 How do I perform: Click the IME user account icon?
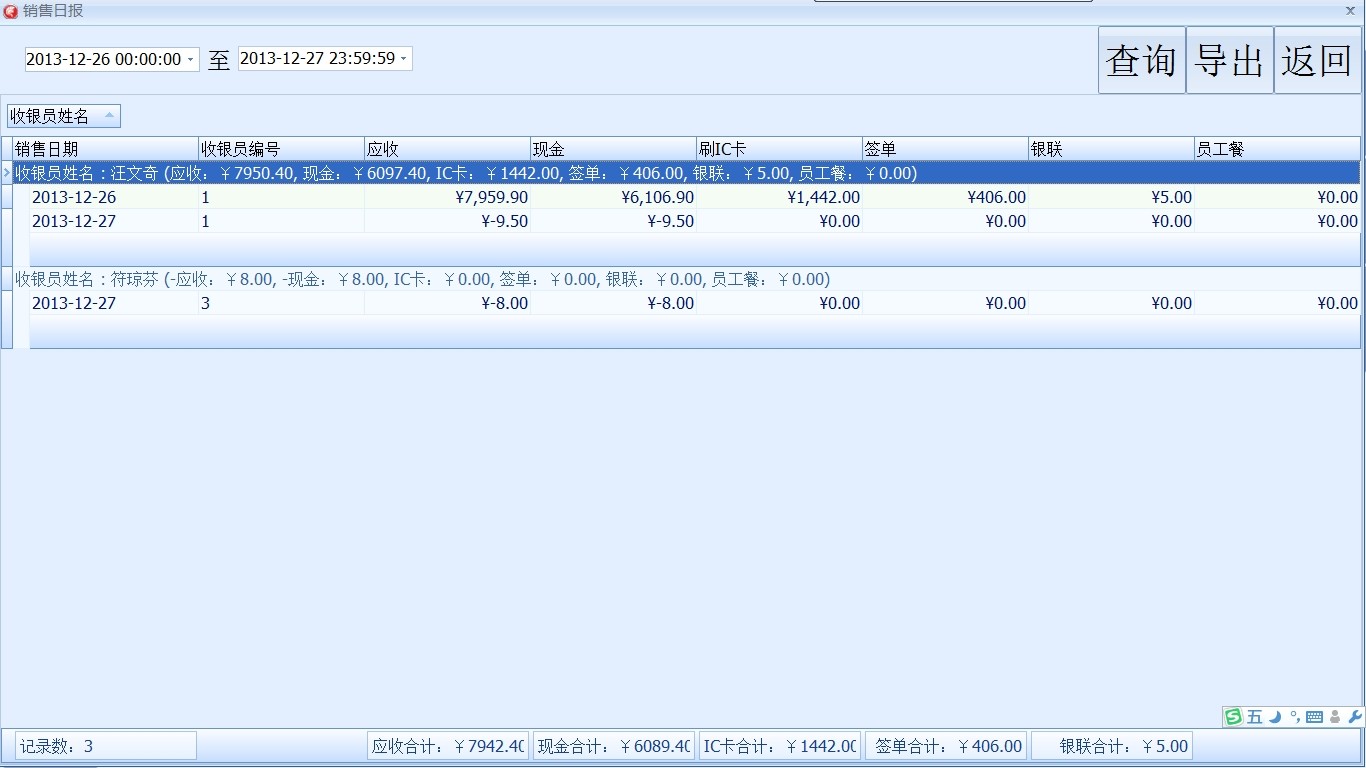[x=1335, y=717]
